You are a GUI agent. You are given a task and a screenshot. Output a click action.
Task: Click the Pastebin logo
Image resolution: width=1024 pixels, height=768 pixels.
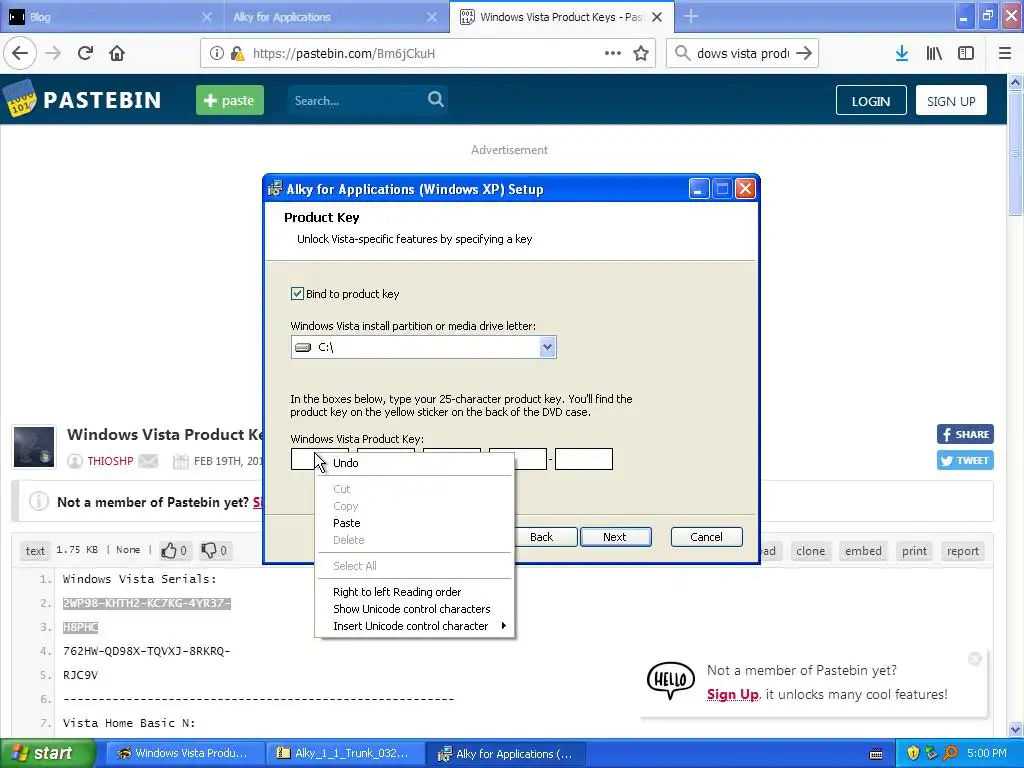click(x=82, y=99)
